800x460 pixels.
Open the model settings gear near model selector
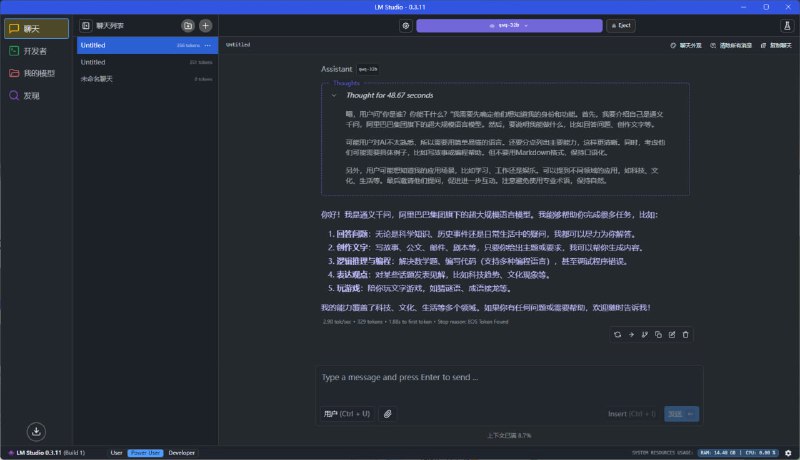coord(406,25)
